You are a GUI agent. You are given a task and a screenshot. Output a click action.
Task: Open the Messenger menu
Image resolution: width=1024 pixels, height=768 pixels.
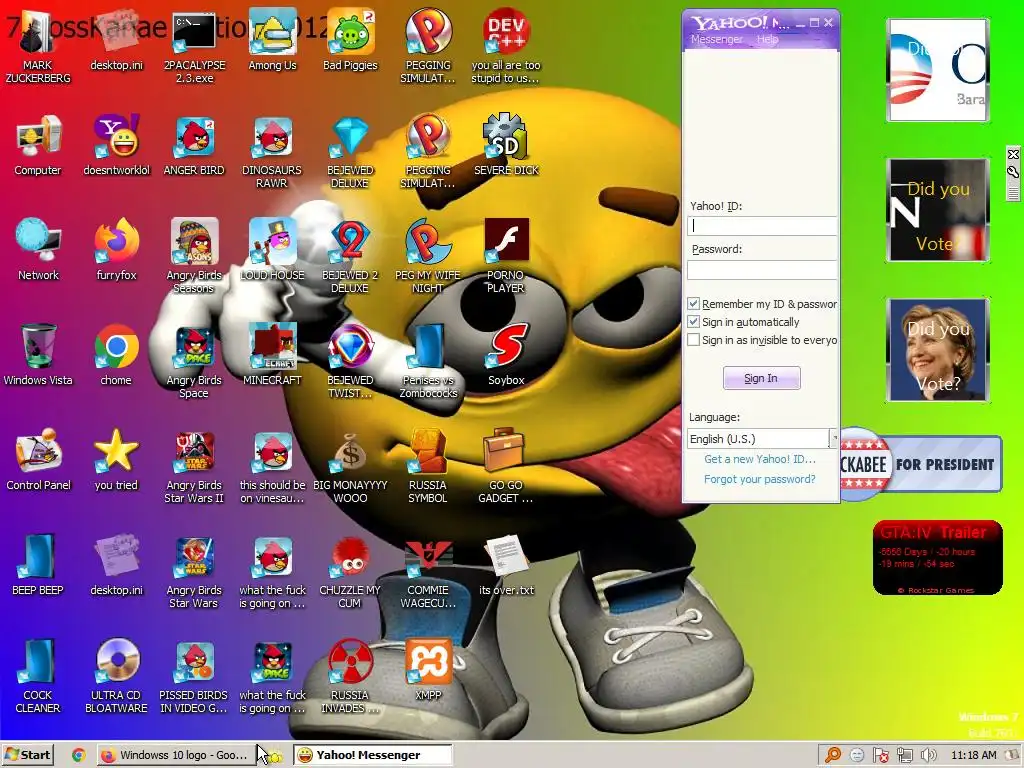coord(716,39)
